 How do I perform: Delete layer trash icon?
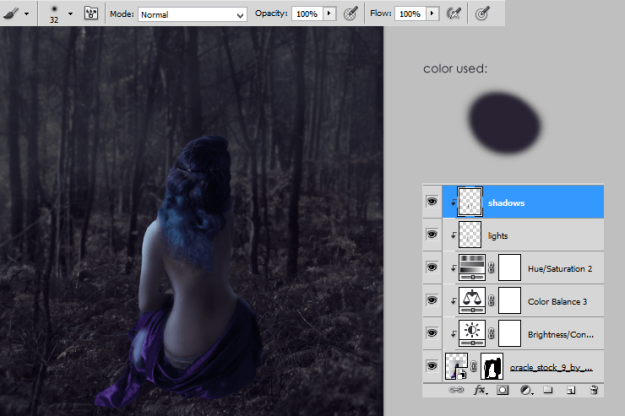coord(594,390)
